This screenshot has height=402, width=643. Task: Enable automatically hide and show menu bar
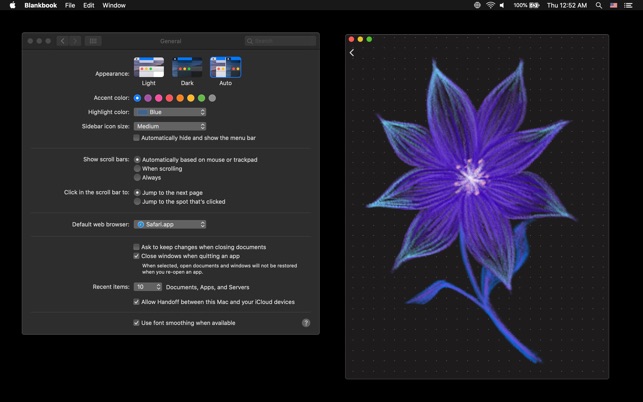point(137,138)
